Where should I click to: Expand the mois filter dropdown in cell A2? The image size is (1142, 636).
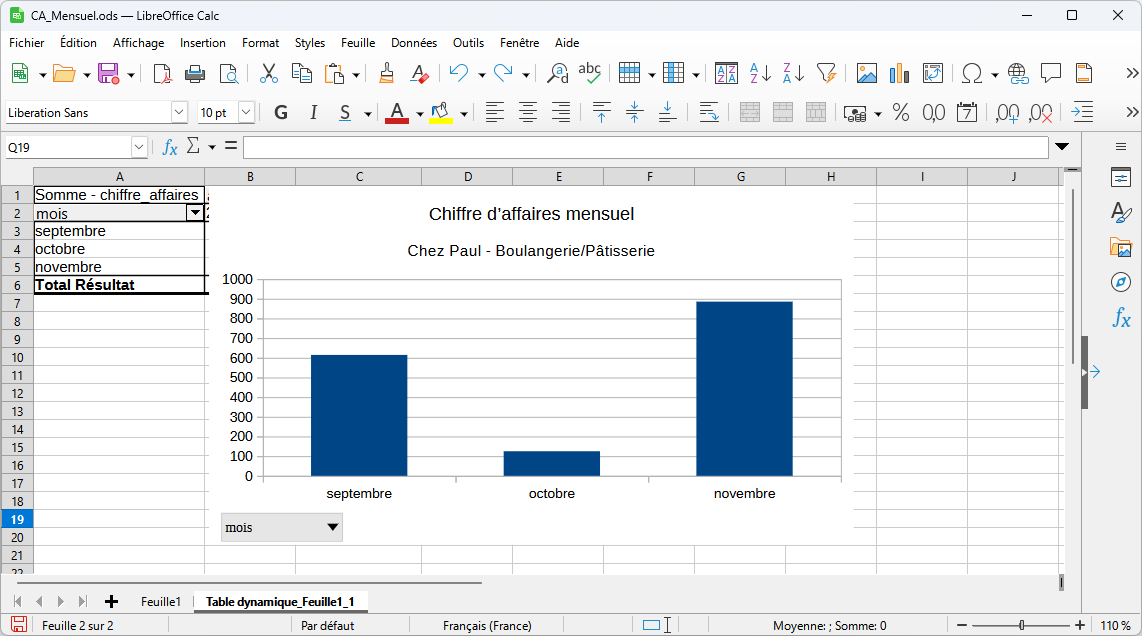(194, 213)
